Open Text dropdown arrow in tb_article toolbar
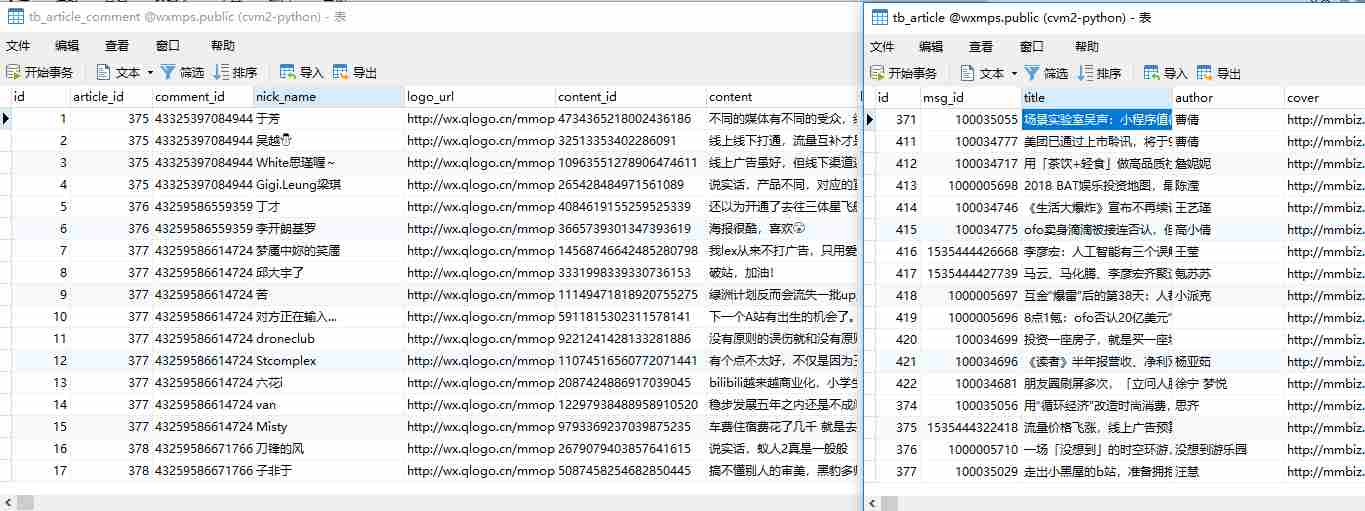 tap(1014, 73)
